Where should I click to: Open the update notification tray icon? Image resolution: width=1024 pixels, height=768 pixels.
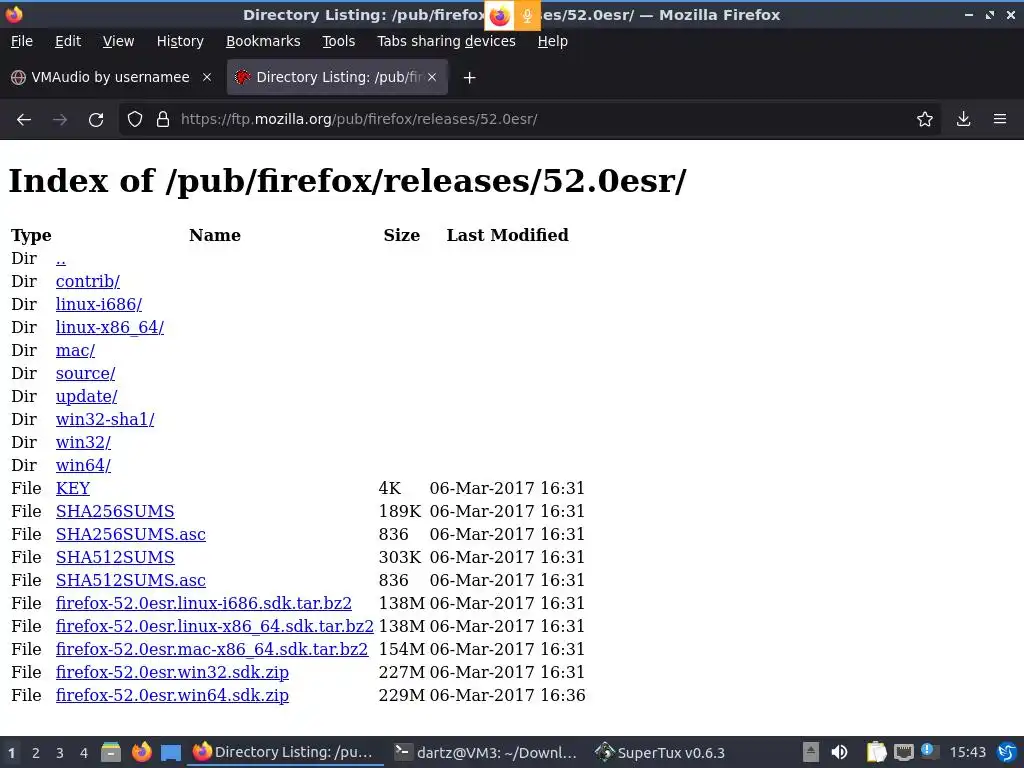(930, 752)
